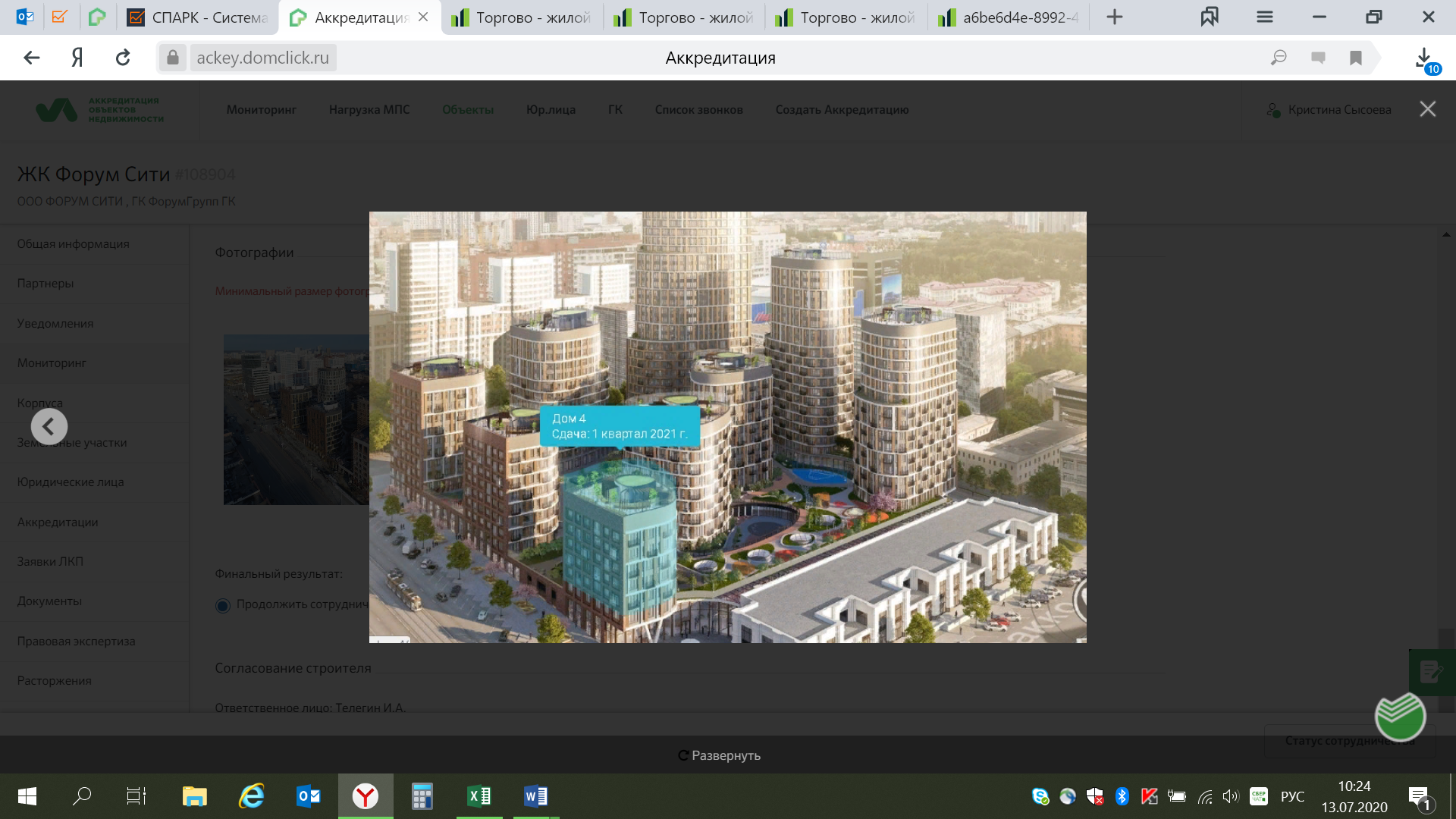
Task: Click РУС language switcher in tray
Action: coord(1292,796)
